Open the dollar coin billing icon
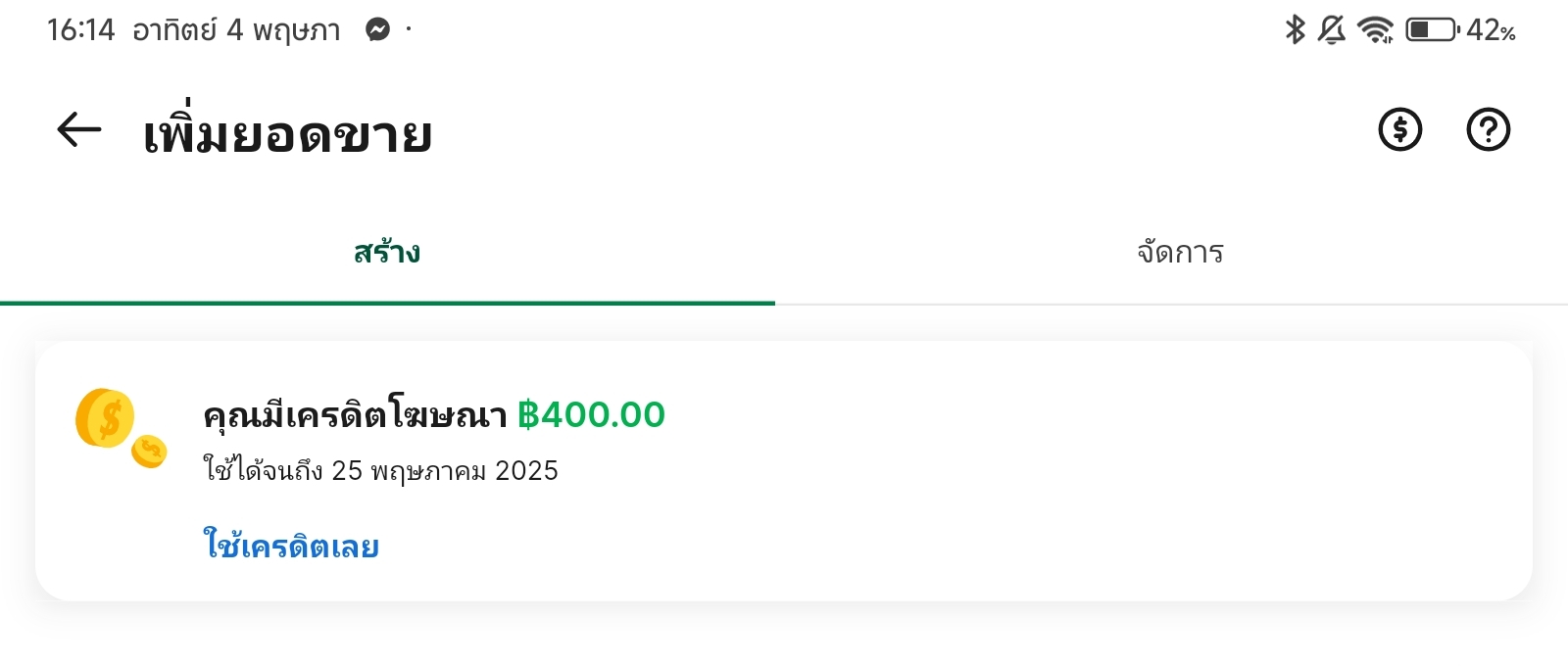The width and height of the screenshot is (1568, 668). tap(1400, 129)
